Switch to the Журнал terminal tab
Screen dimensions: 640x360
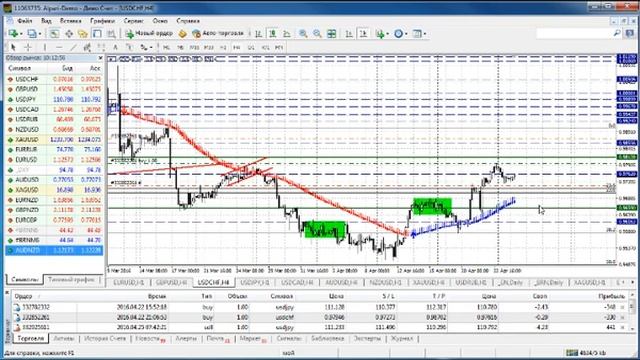pos(402,339)
